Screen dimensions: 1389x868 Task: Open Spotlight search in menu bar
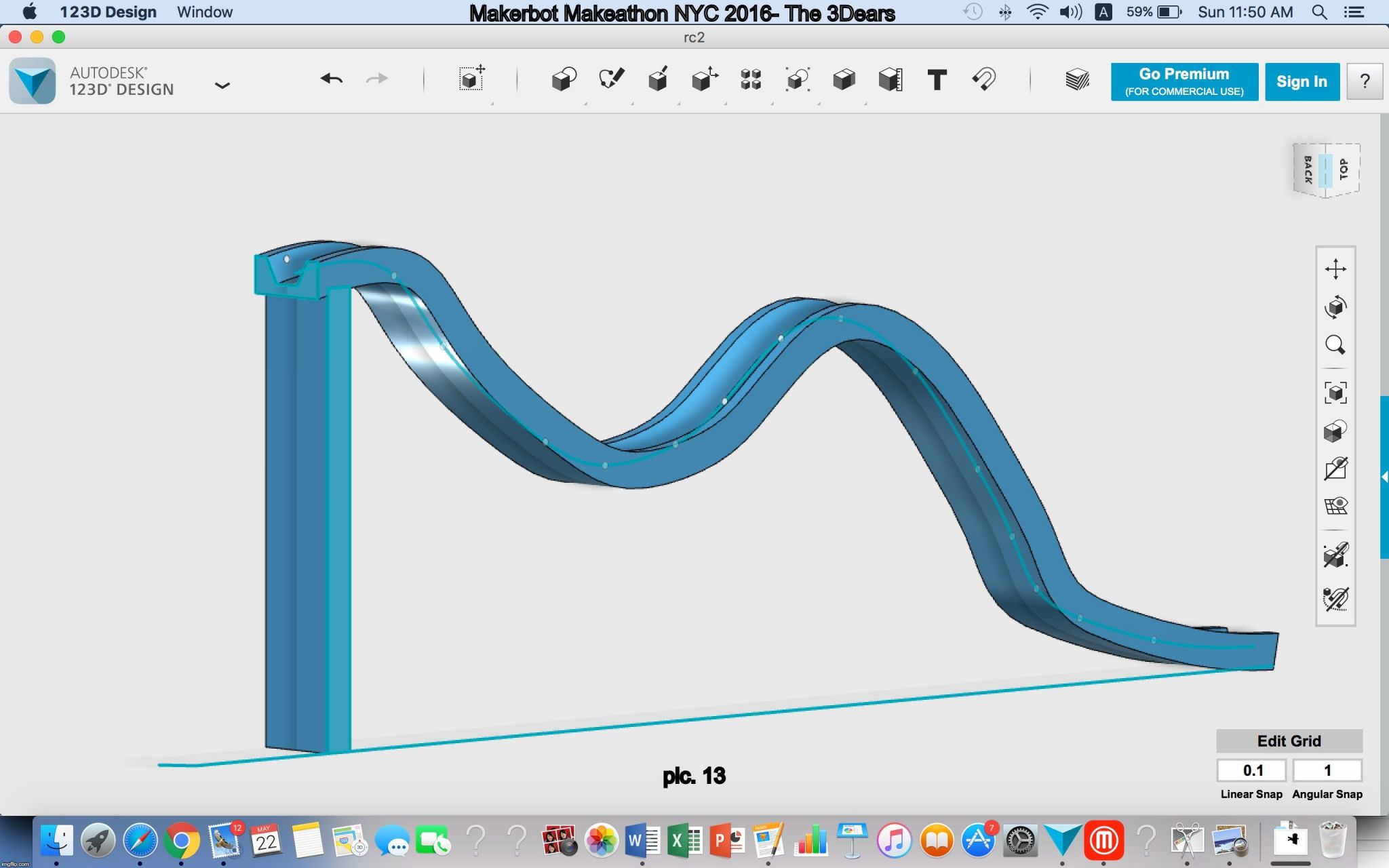(1319, 12)
